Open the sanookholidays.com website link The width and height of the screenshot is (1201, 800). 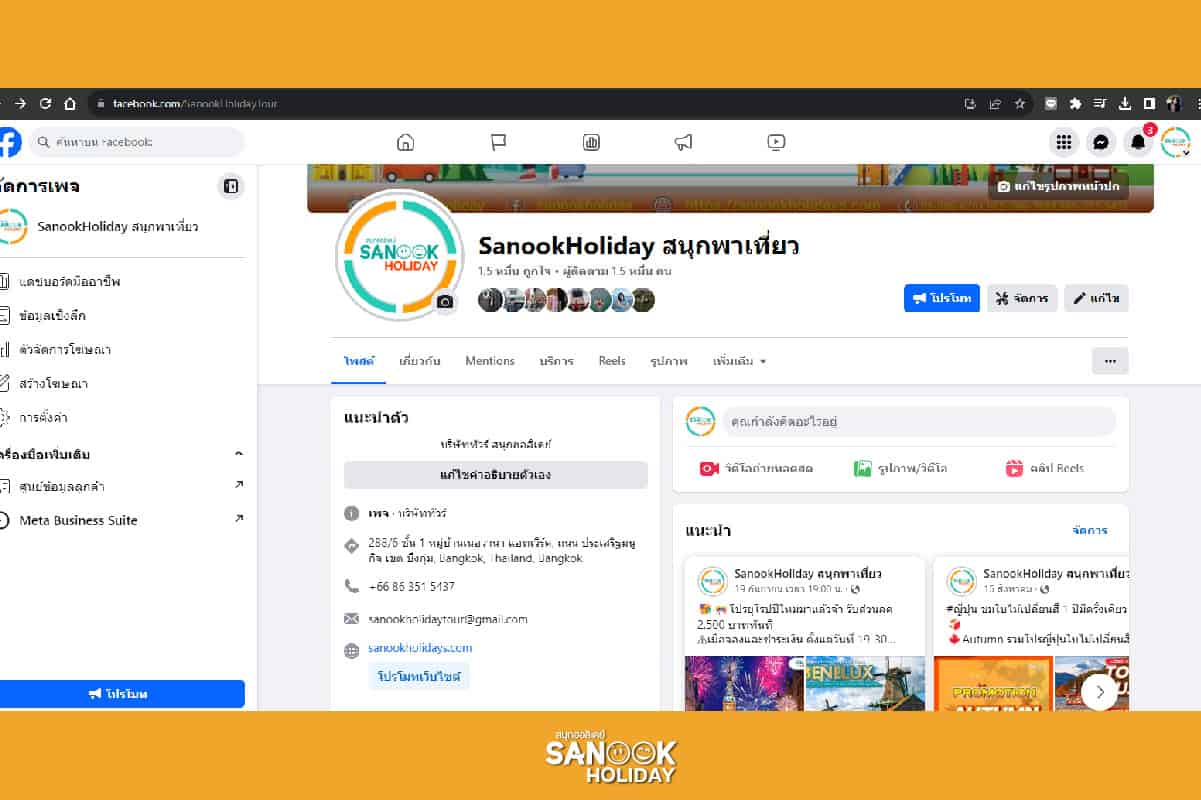coord(420,648)
